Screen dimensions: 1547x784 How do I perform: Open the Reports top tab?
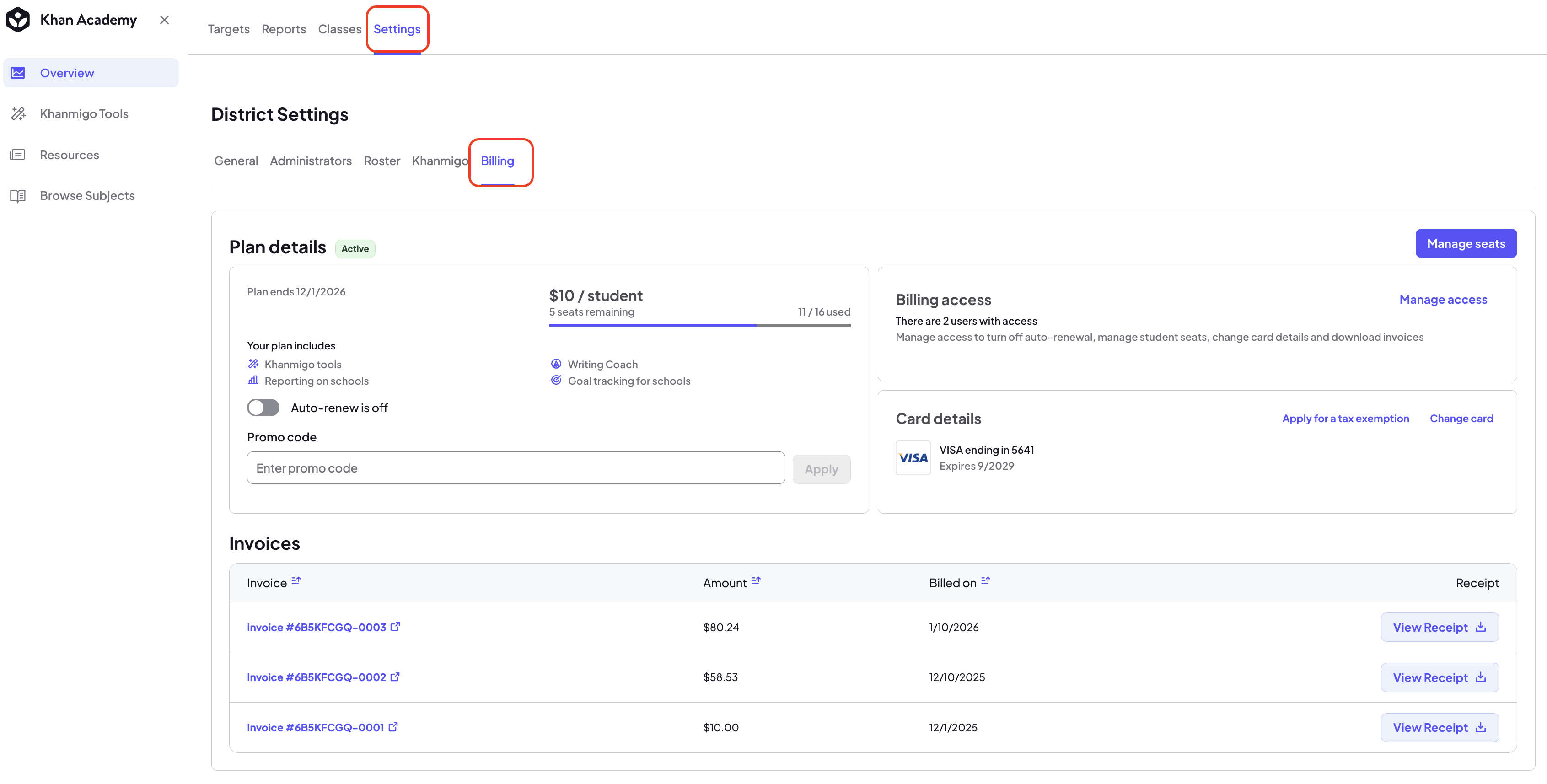pyautogui.click(x=284, y=29)
